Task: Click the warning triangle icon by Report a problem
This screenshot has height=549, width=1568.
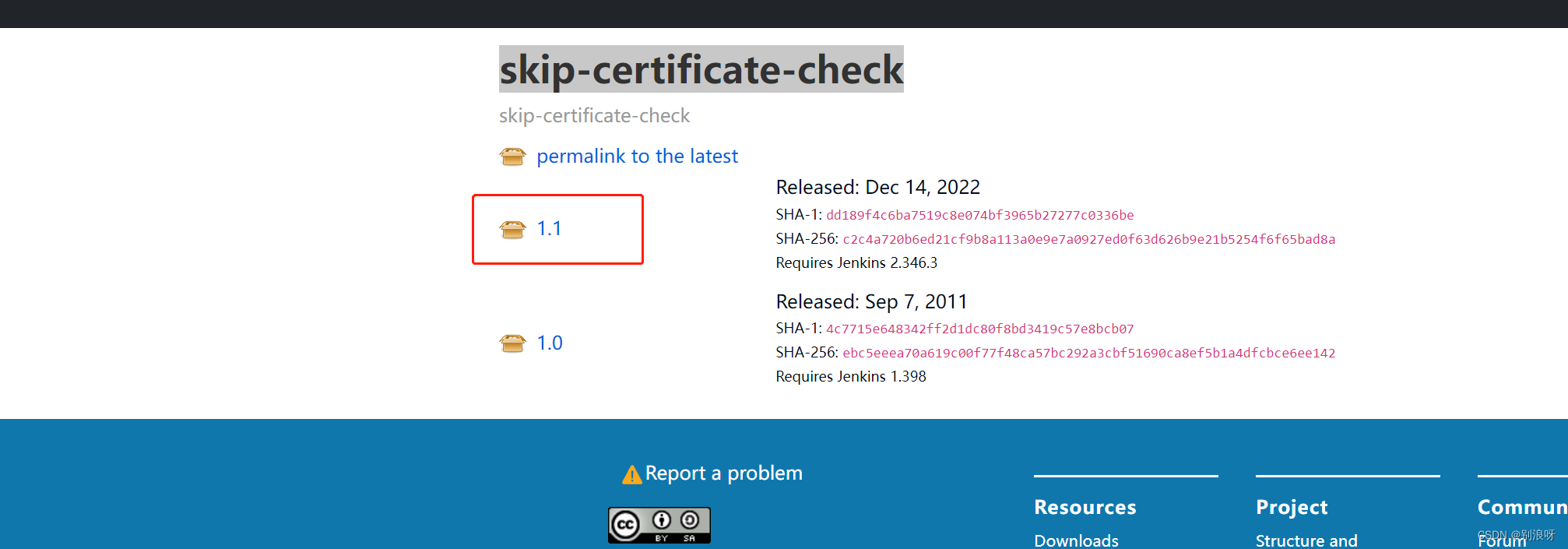Action: click(x=632, y=474)
